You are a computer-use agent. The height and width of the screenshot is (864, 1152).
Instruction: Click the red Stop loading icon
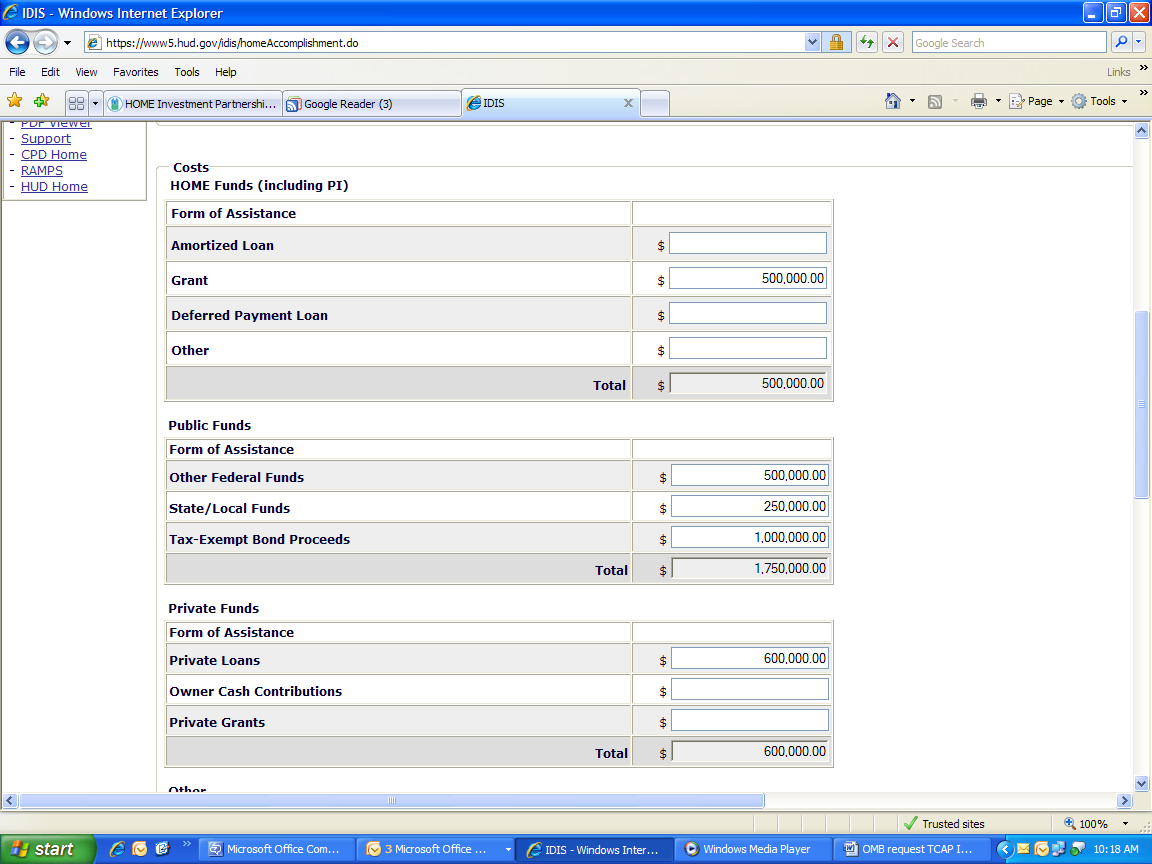(893, 43)
